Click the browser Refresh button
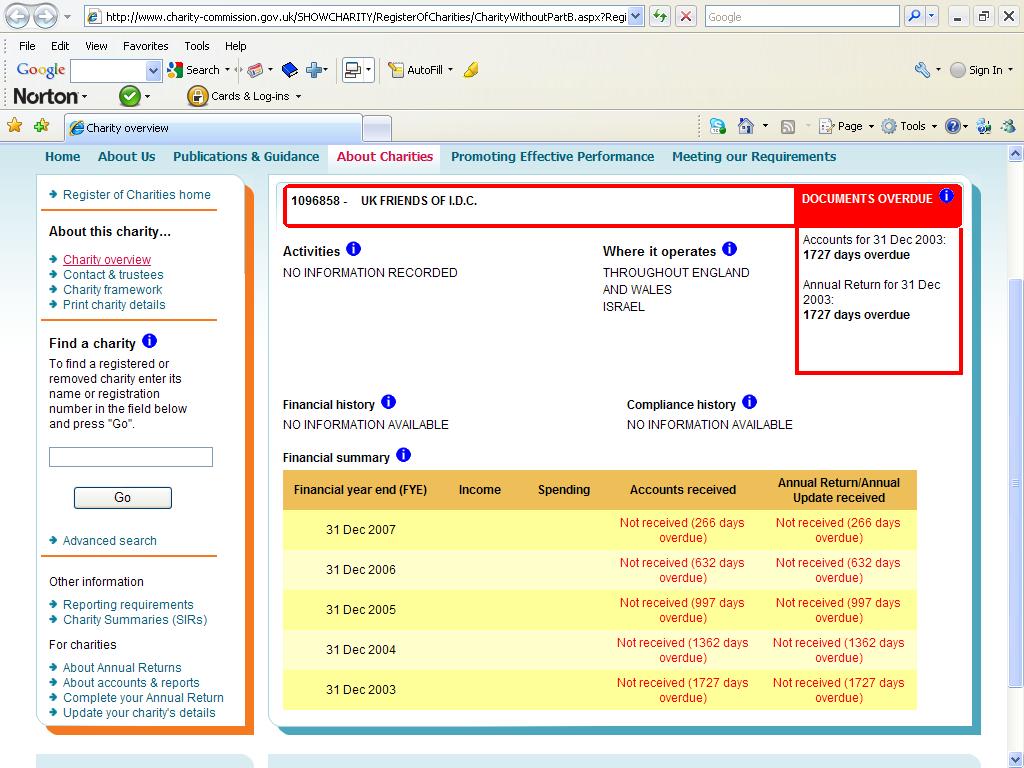Image resolution: width=1024 pixels, height=768 pixels. tap(660, 17)
